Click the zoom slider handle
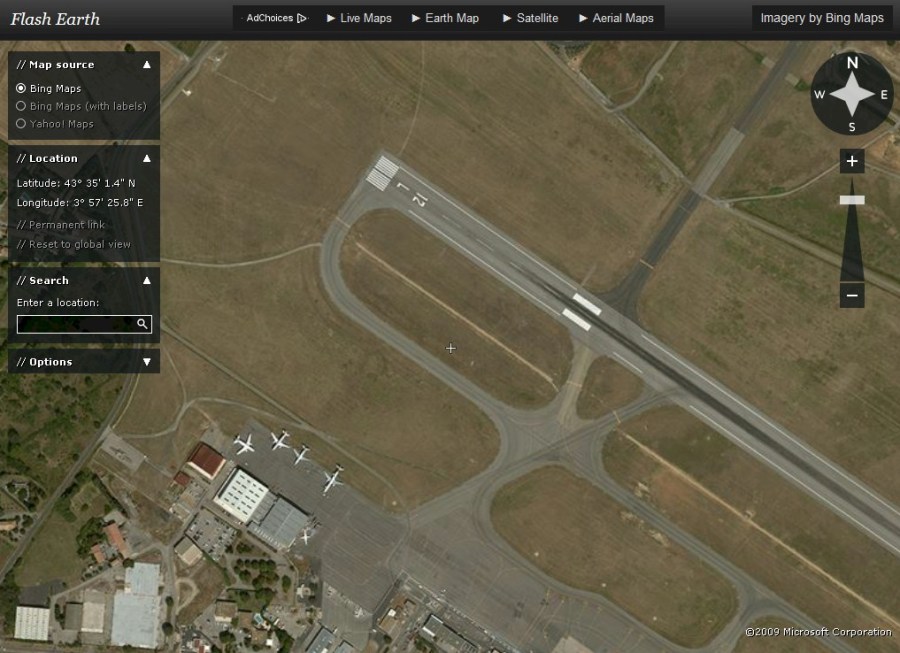 coord(852,200)
